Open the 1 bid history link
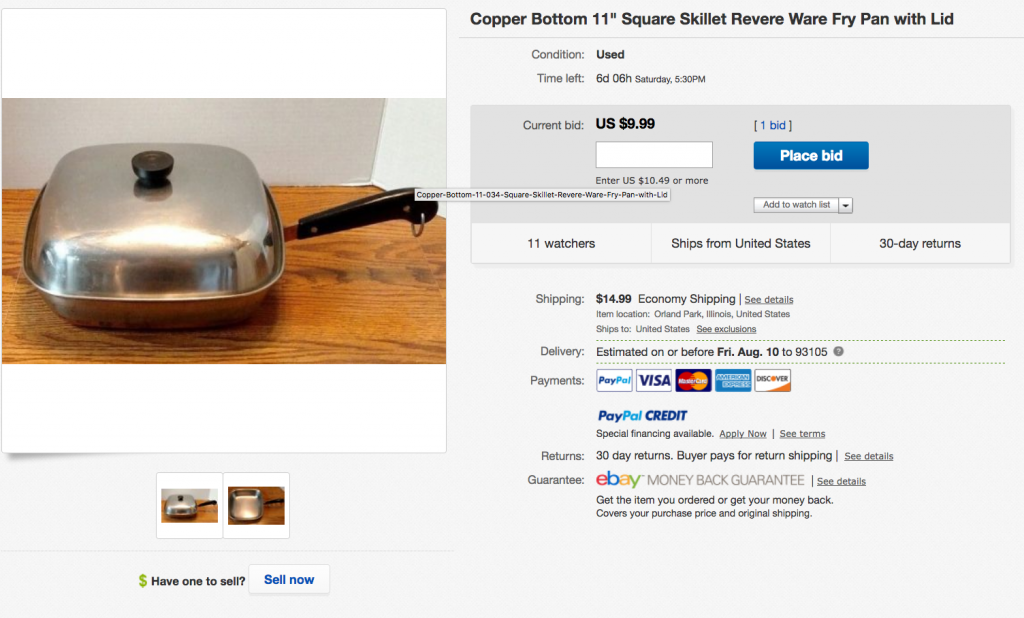This screenshot has height=618, width=1024. [x=773, y=125]
